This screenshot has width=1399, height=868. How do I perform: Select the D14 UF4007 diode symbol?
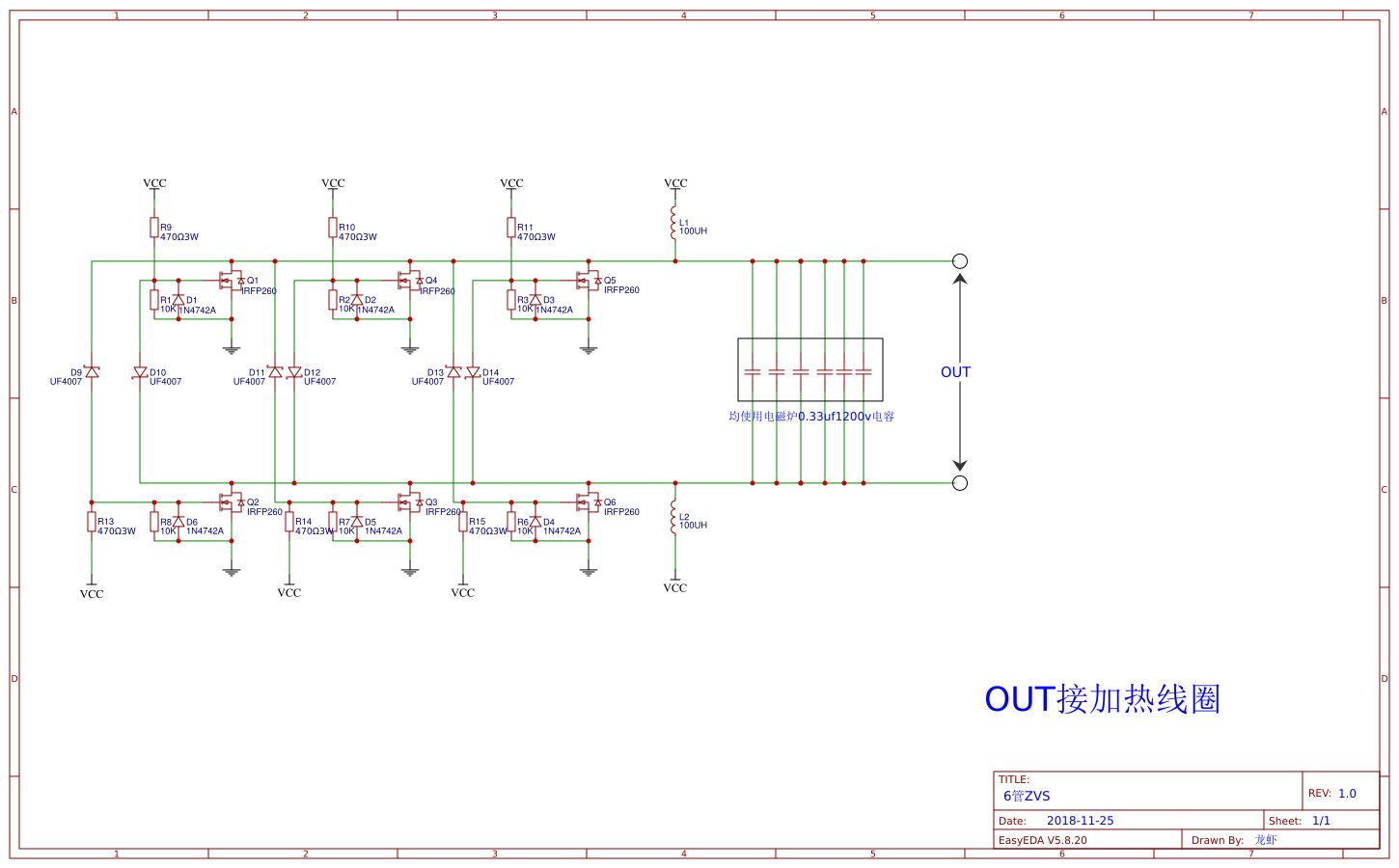point(473,372)
